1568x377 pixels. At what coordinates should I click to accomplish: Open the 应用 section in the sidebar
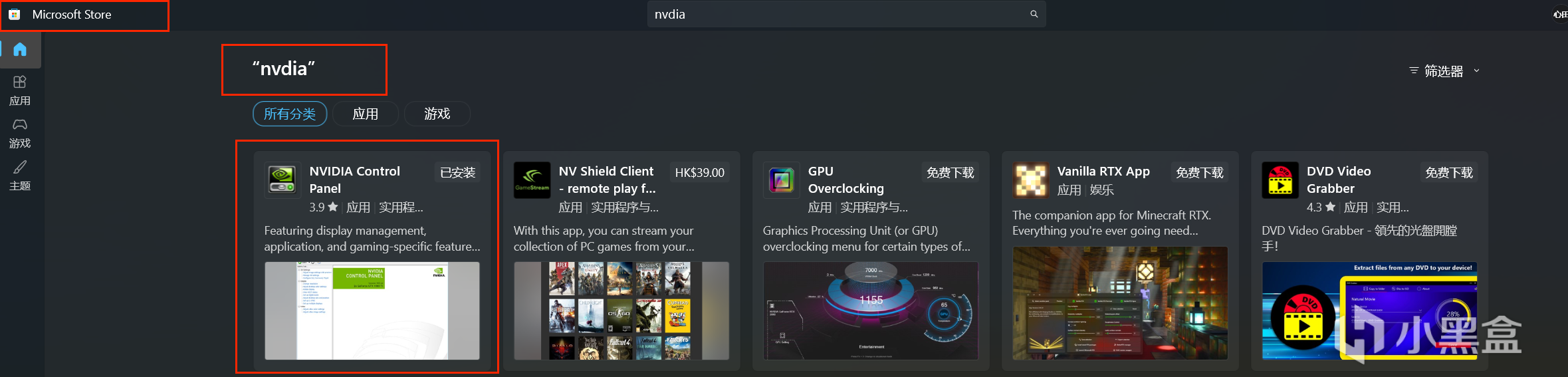(20, 90)
